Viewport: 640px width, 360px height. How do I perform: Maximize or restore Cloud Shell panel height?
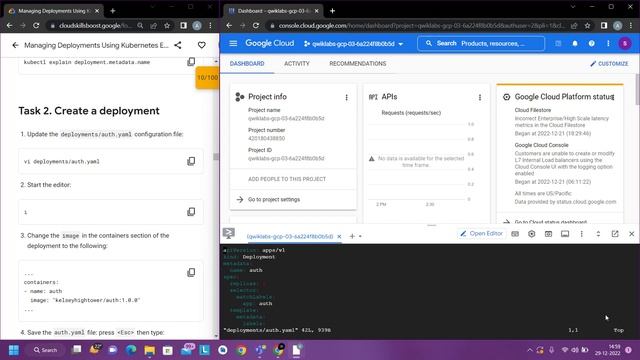point(598,234)
